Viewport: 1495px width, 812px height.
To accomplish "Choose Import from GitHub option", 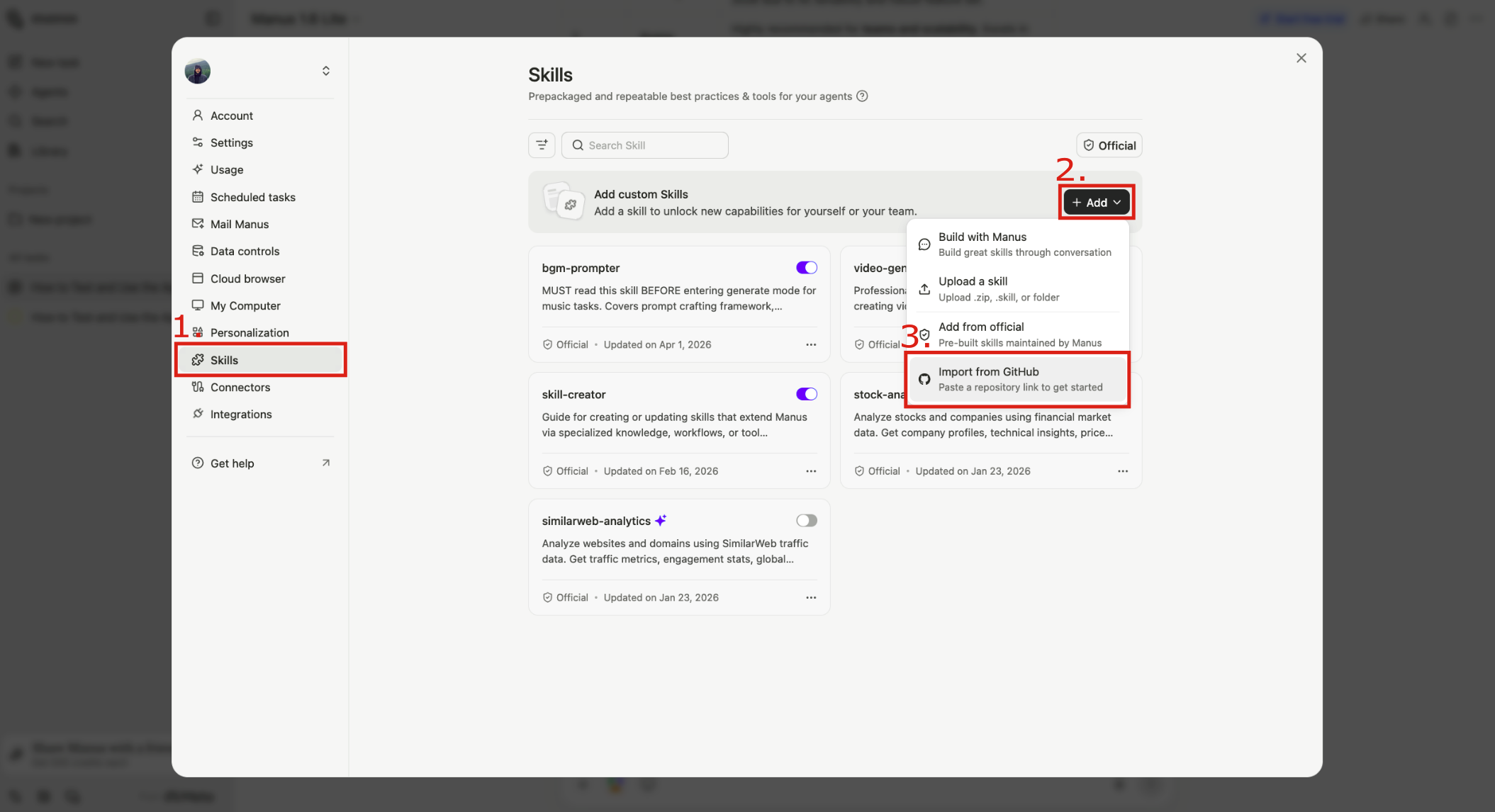I will [1017, 379].
